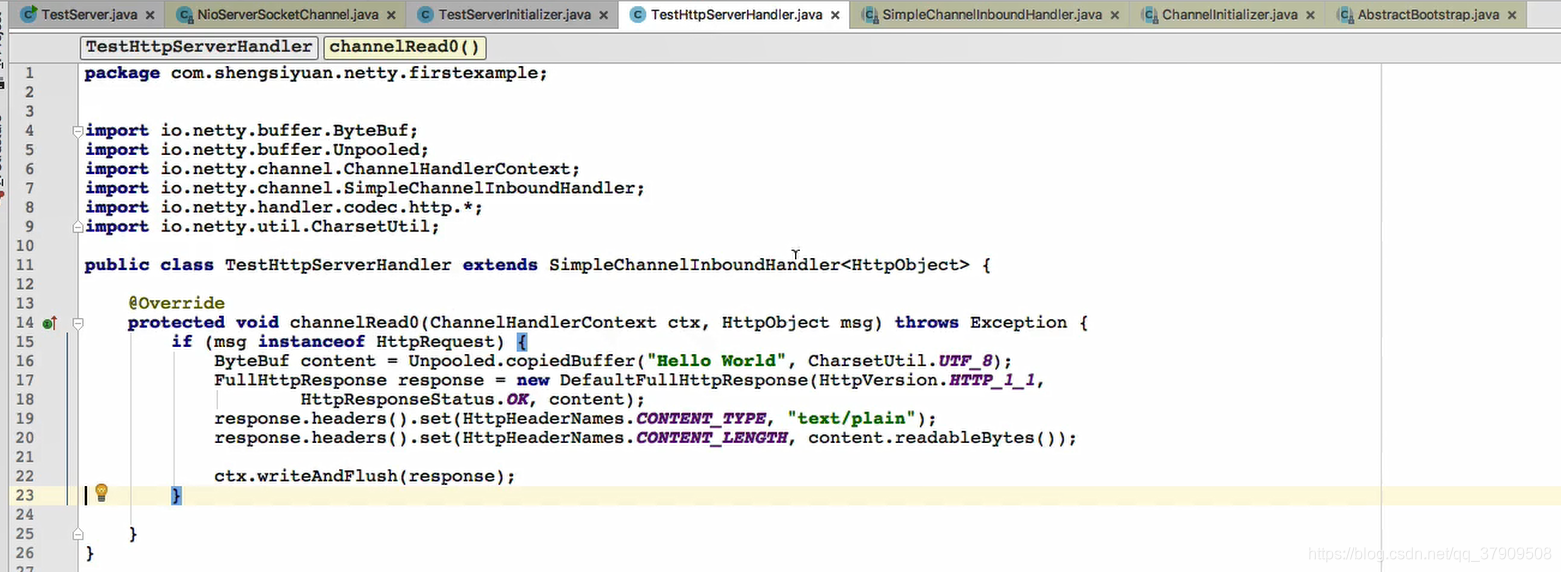Click ctx.writeAndFlush(response) statement
Viewport: 1561px width, 572px height.
[x=365, y=476]
